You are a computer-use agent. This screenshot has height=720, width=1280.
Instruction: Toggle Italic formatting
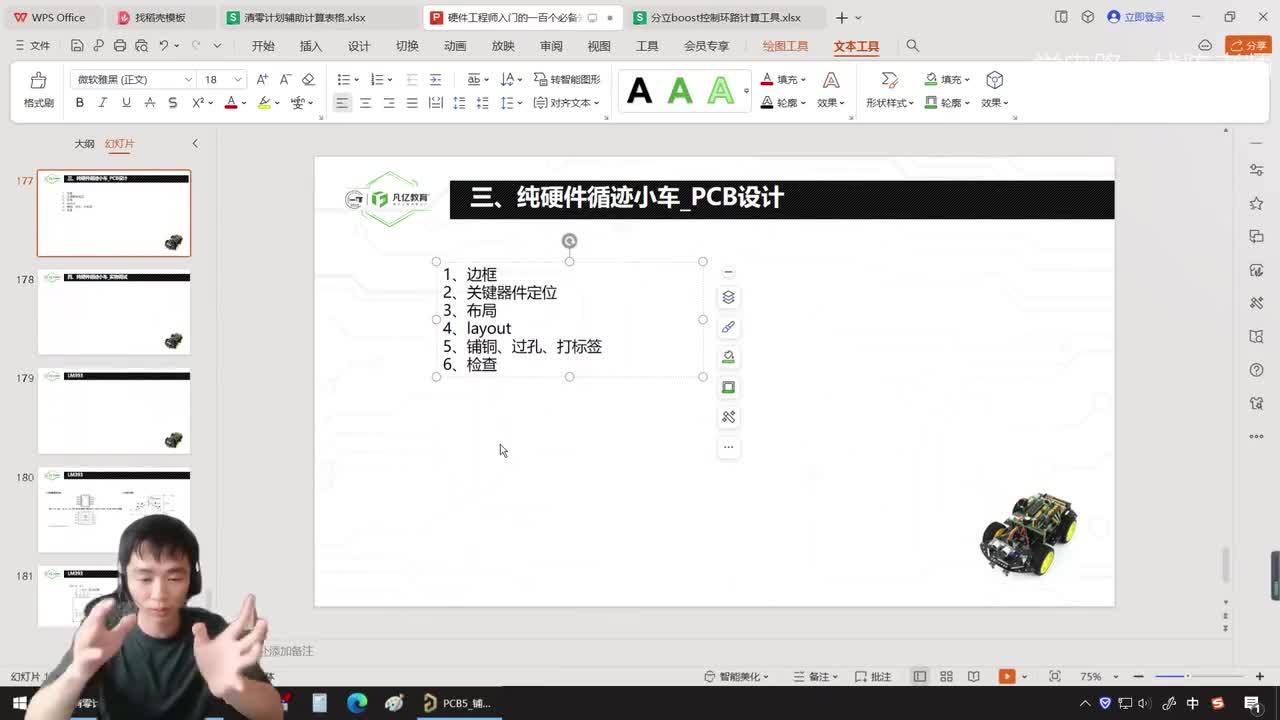(102, 103)
